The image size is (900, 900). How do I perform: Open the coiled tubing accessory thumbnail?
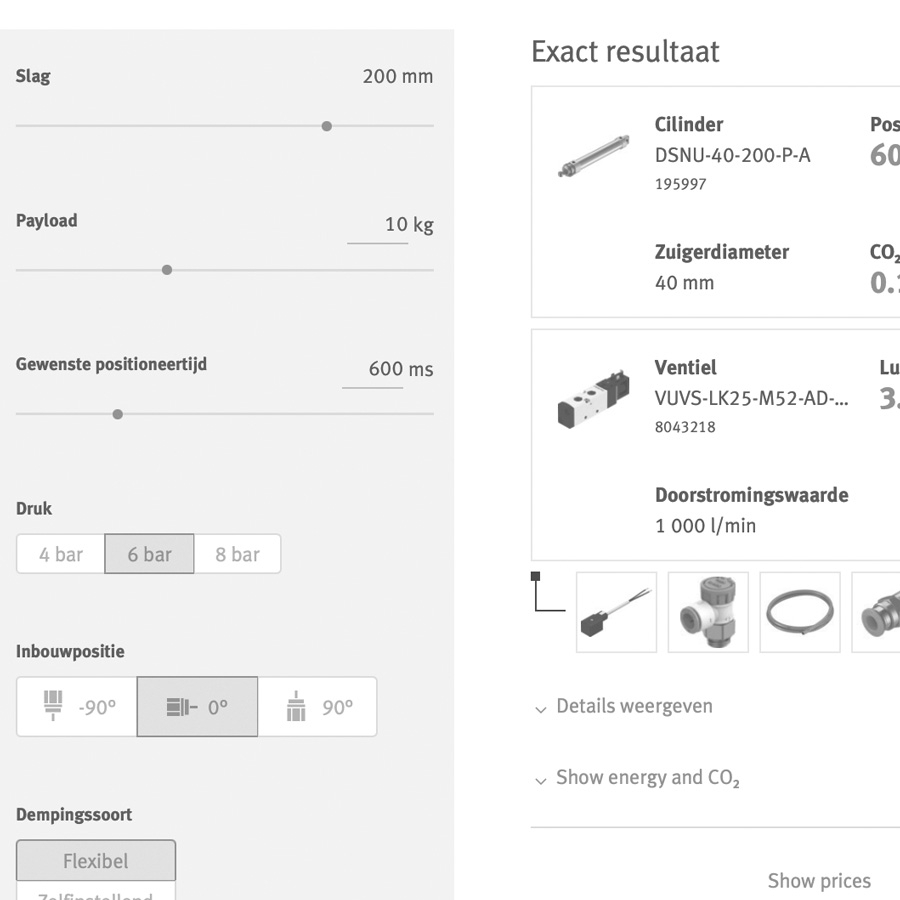click(800, 612)
